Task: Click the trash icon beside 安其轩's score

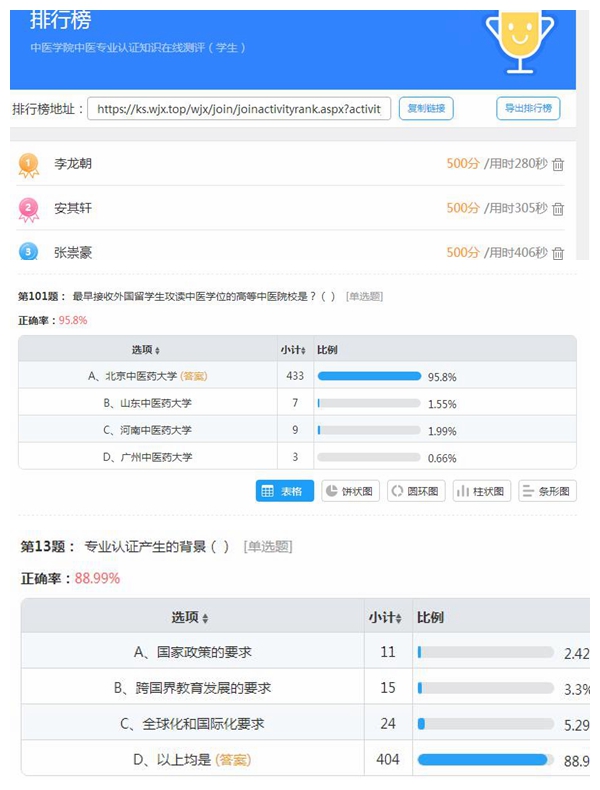Action: tap(558, 209)
